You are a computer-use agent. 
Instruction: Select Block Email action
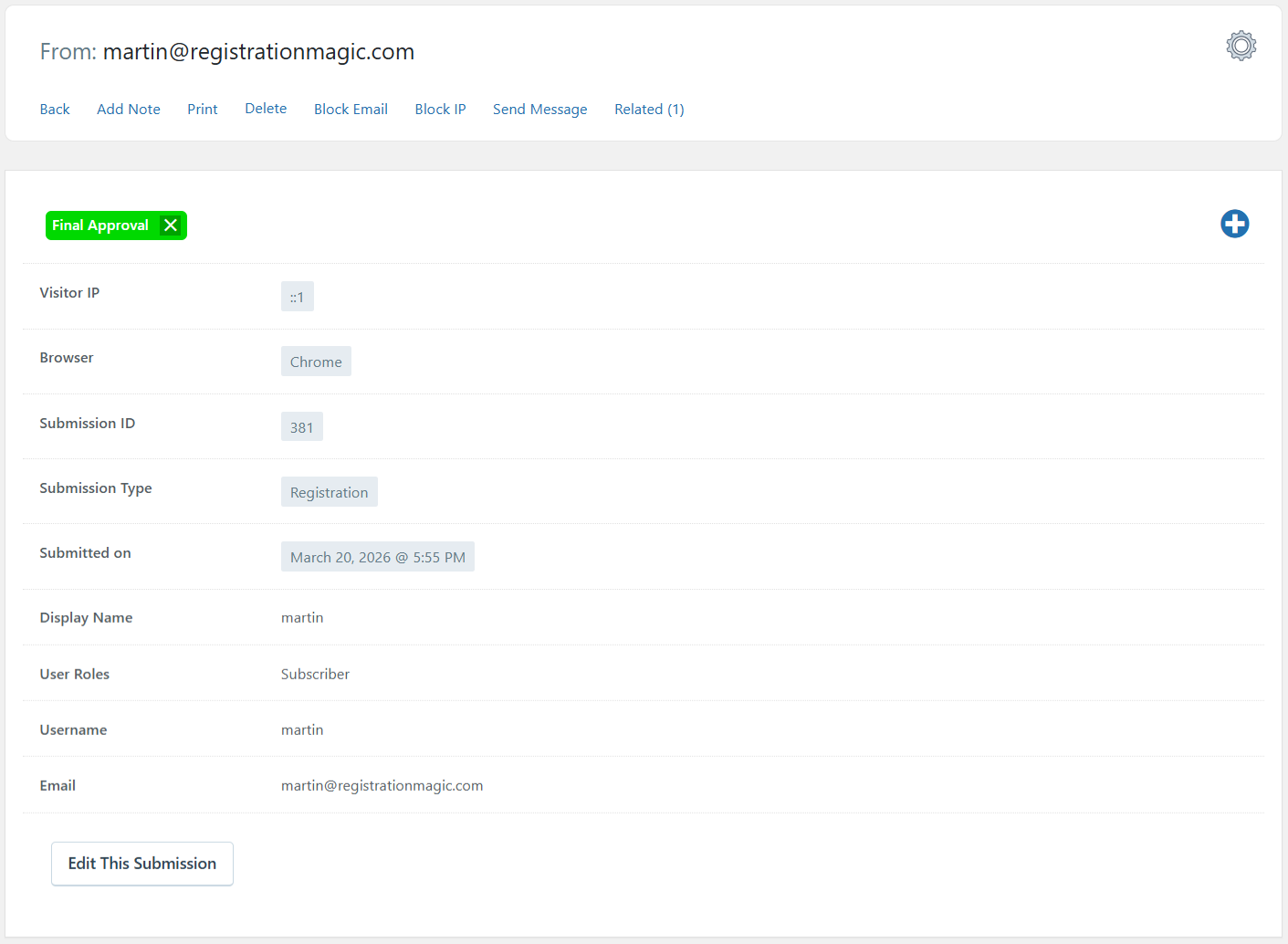coord(351,110)
